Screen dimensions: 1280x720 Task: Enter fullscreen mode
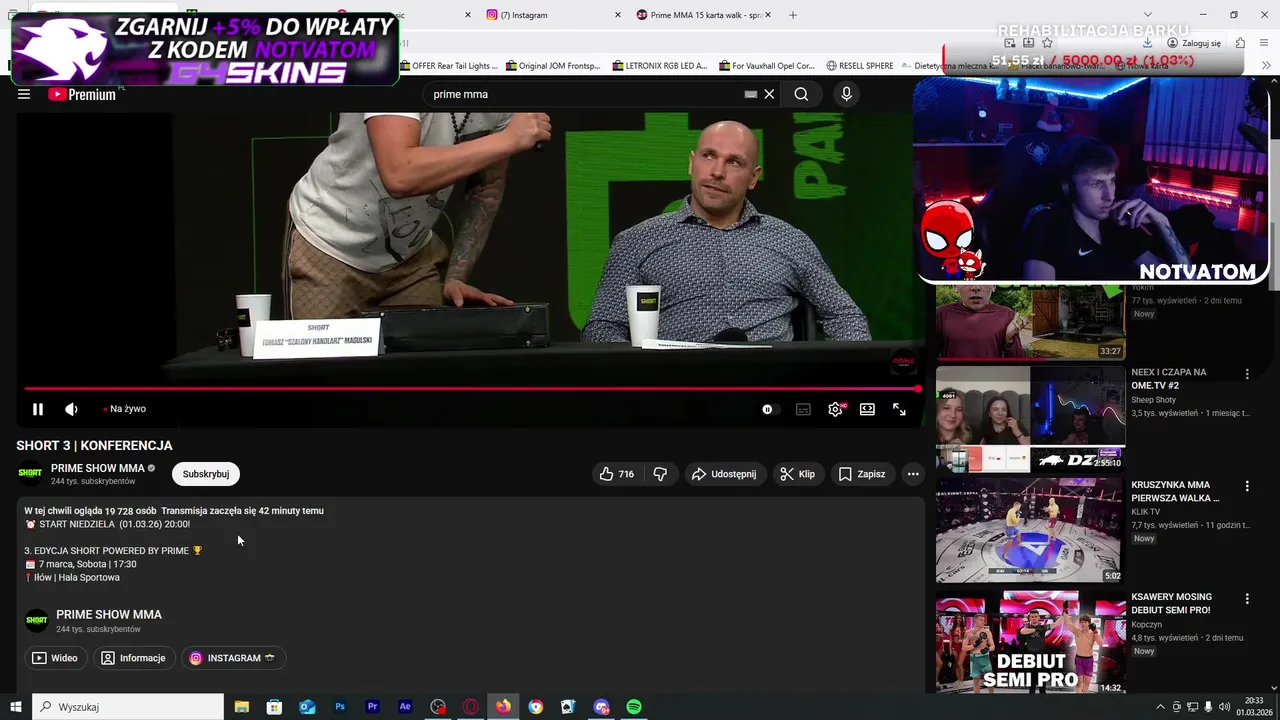click(x=899, y=409)
